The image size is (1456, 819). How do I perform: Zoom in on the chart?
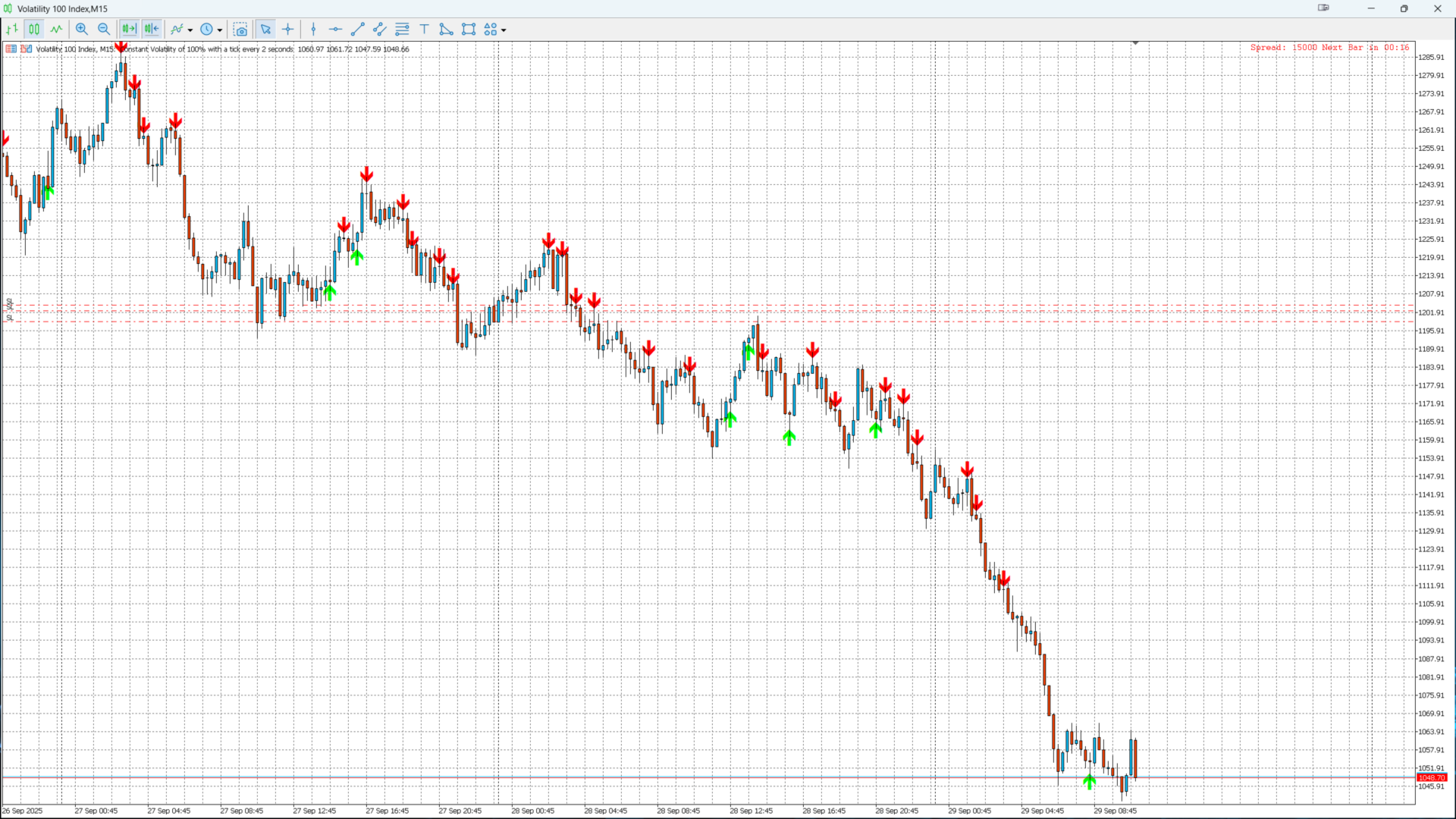coord(82,30)
